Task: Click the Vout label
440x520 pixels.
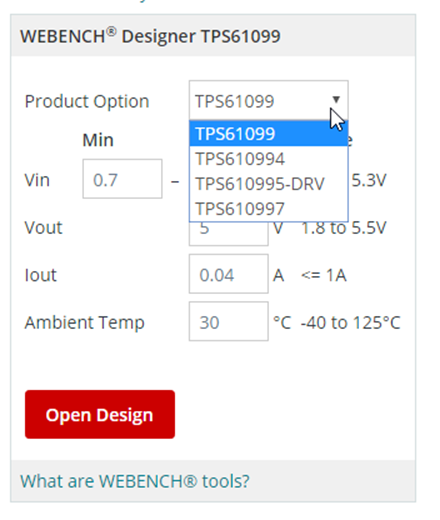Action: point(43,228)
